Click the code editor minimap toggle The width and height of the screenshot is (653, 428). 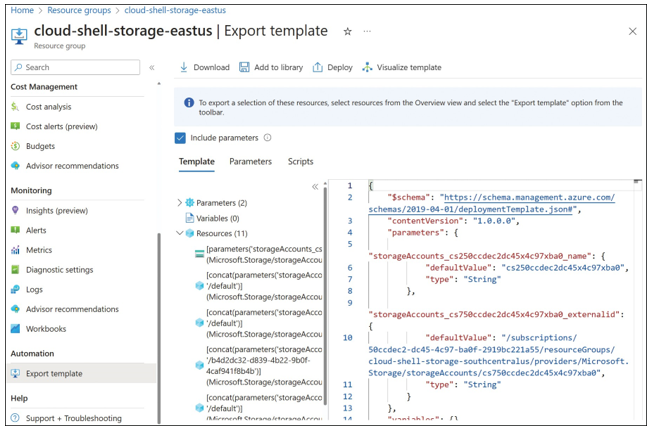pyautogui.click(x=636, y=182)
